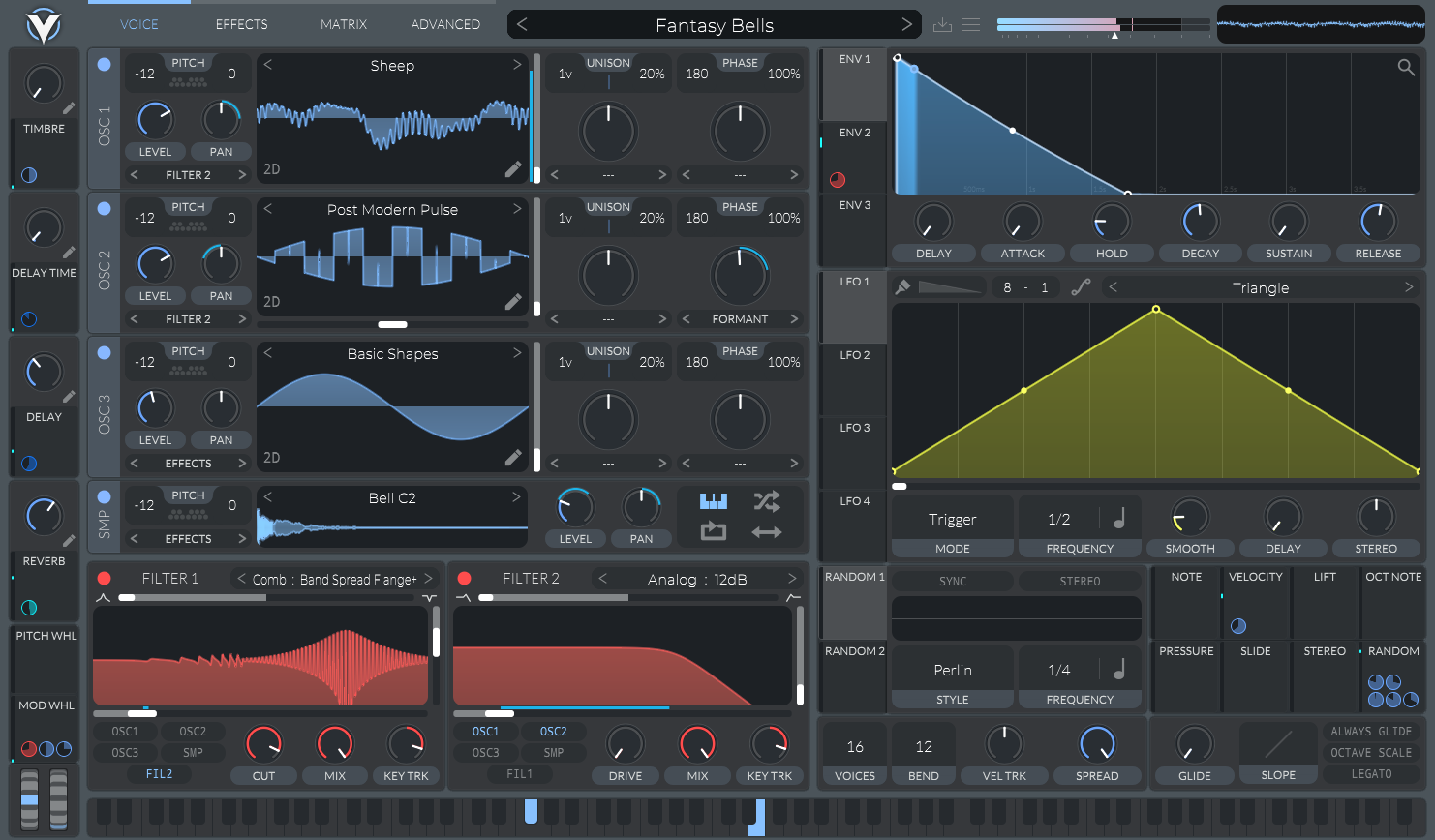The width and height of the screenshot is (1435, 840).
Task: Adjust the ENV 1 ATTACK knob
Action: tap(1023, 222)
